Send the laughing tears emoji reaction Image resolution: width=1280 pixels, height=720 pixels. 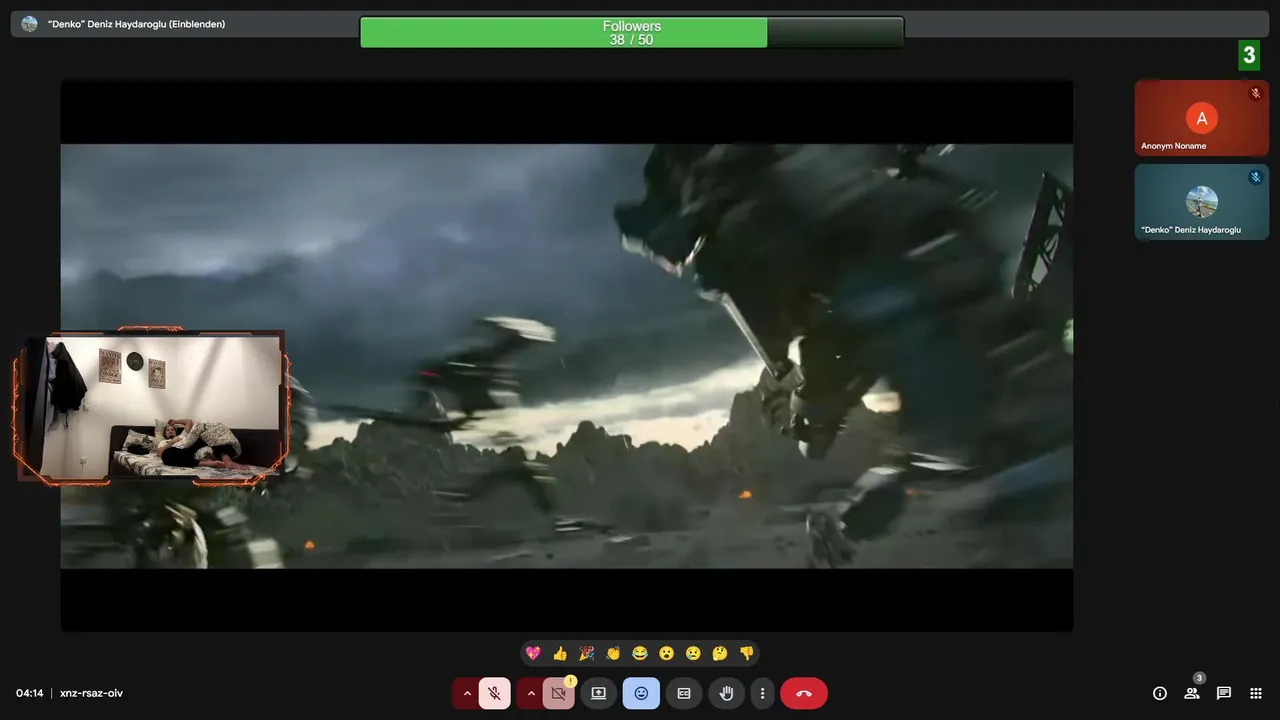point(640,653)
